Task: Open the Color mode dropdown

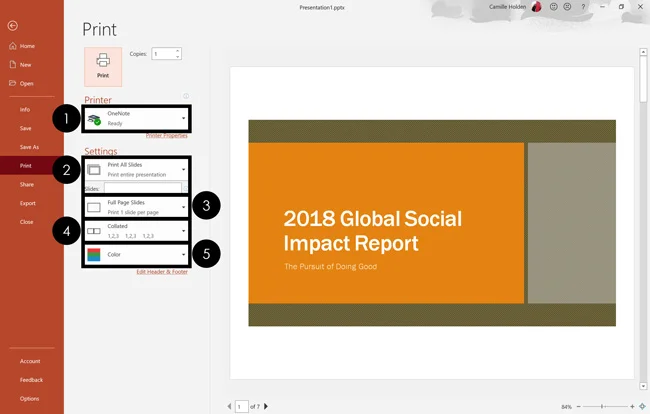Action: coord(136,254)
